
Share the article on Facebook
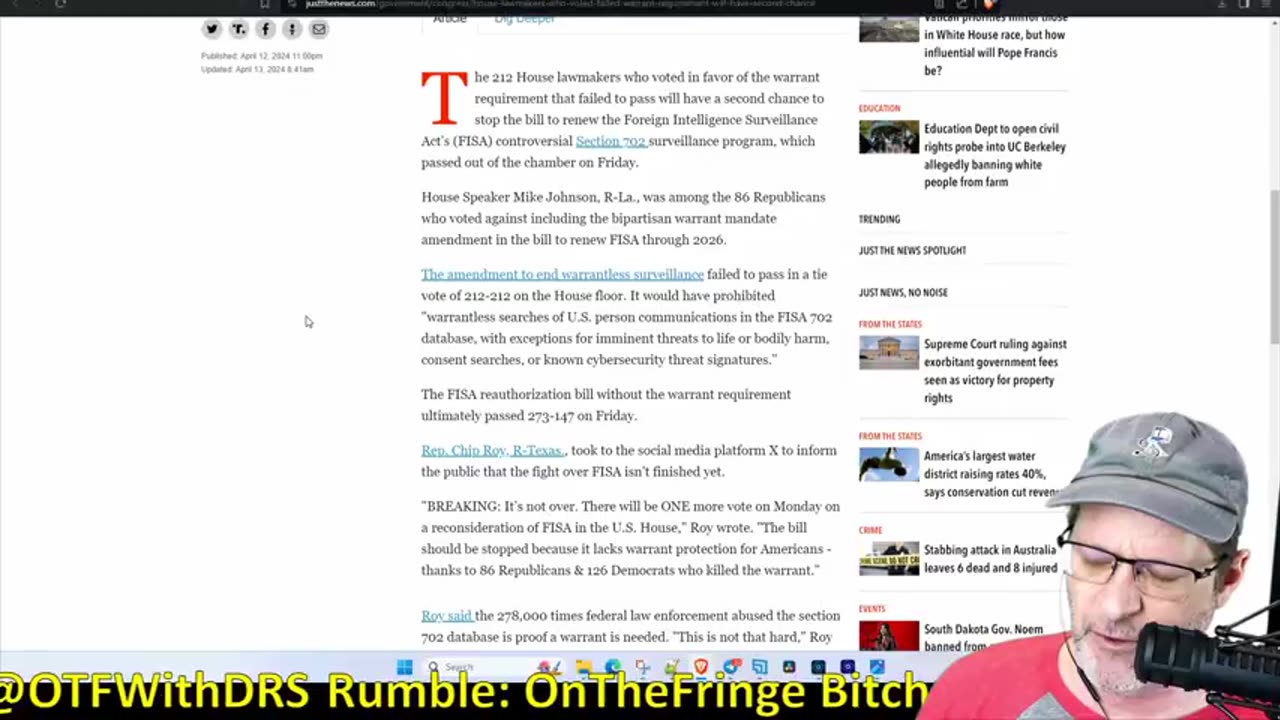(265, 29)
